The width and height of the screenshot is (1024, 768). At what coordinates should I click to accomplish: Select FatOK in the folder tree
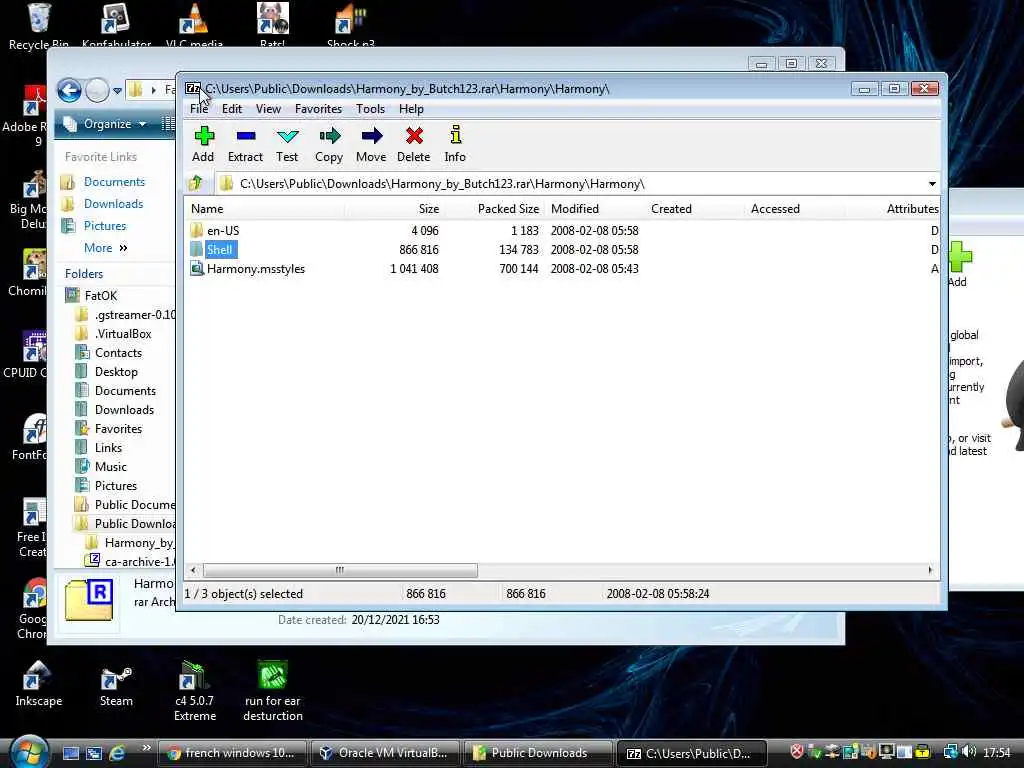[x=101, y=296]
